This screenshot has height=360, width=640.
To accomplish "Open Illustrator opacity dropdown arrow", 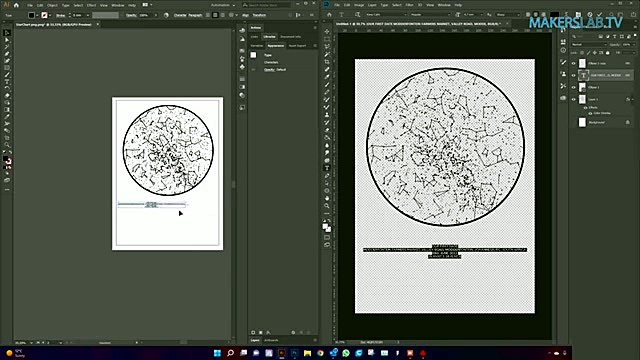I will [x=156, y=15].
